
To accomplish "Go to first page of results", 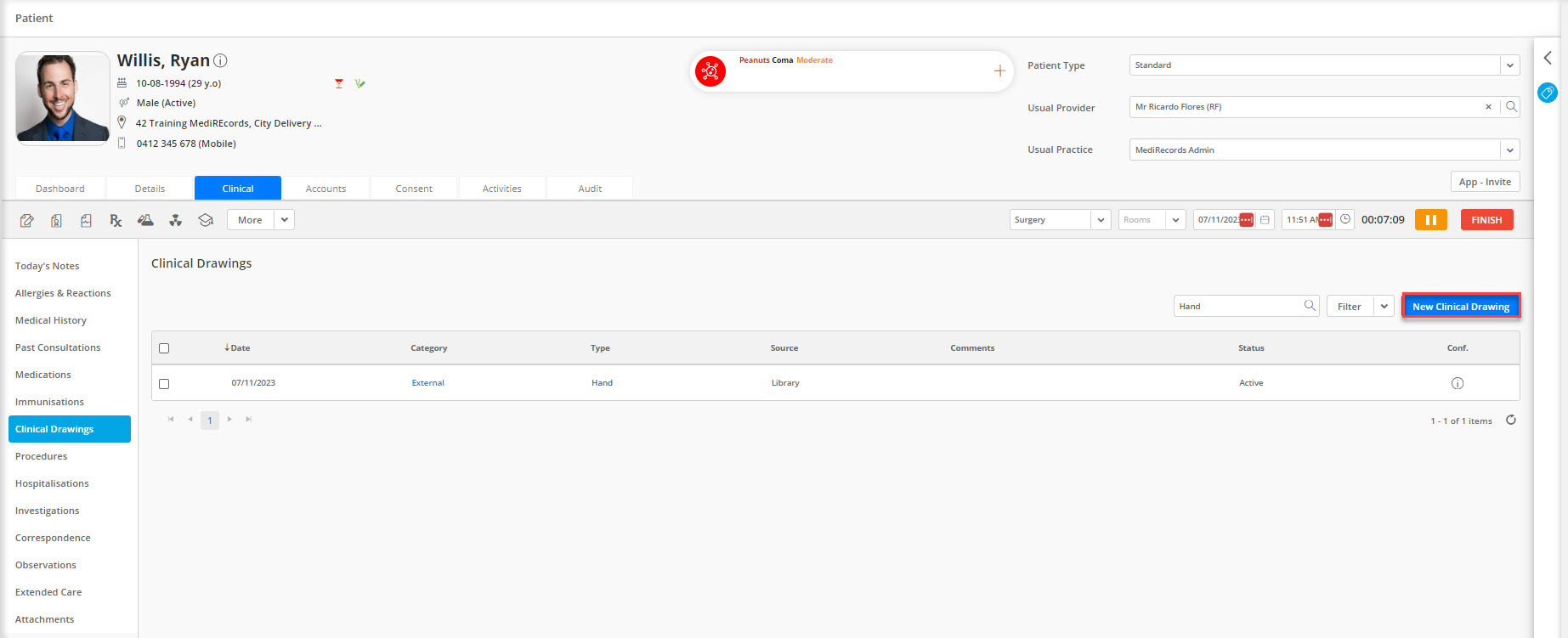I will tap(171, 419).
